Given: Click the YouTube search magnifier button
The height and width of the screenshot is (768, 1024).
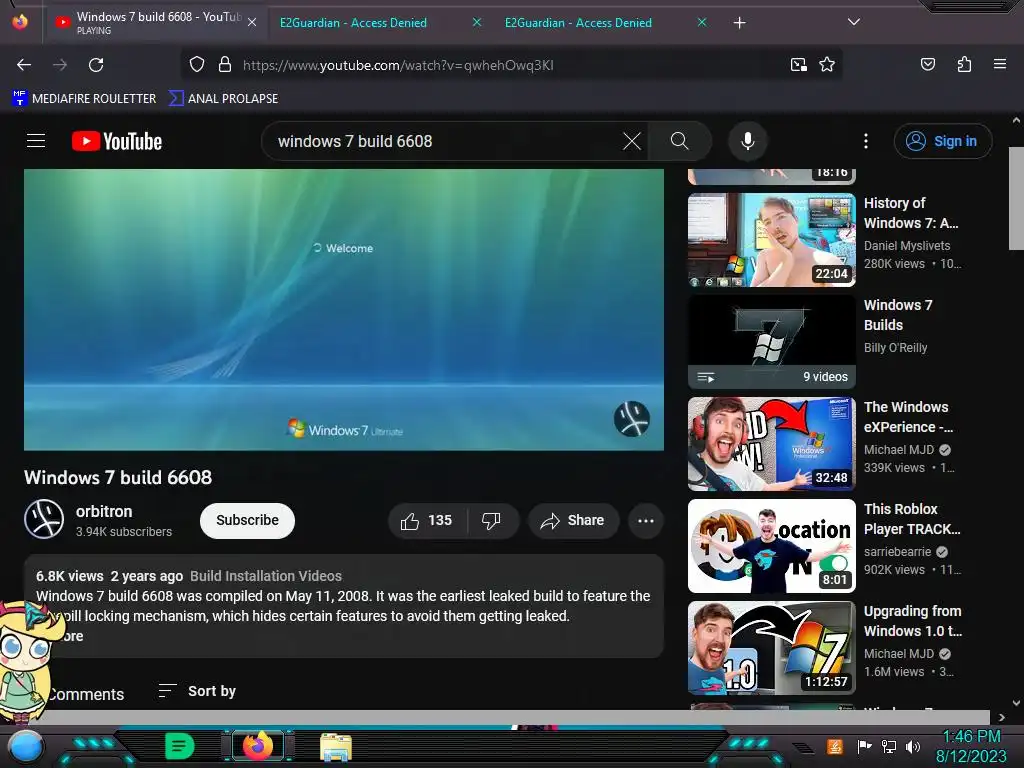Looking at the screenshot, I should pyautogui.click(x=679, y=141).
